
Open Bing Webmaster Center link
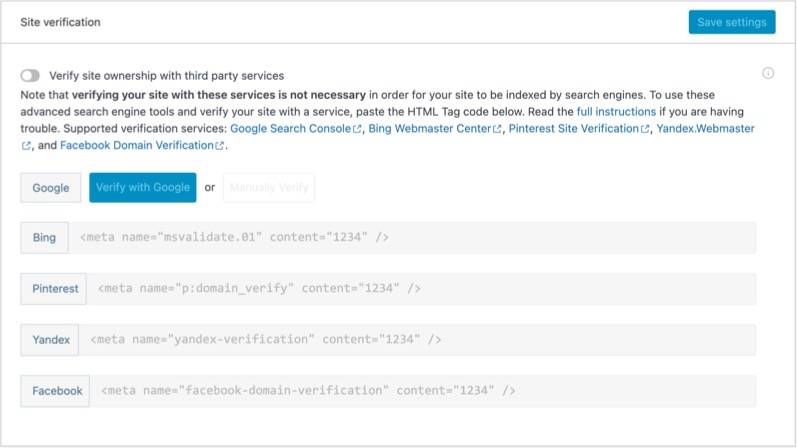point(435,129)
